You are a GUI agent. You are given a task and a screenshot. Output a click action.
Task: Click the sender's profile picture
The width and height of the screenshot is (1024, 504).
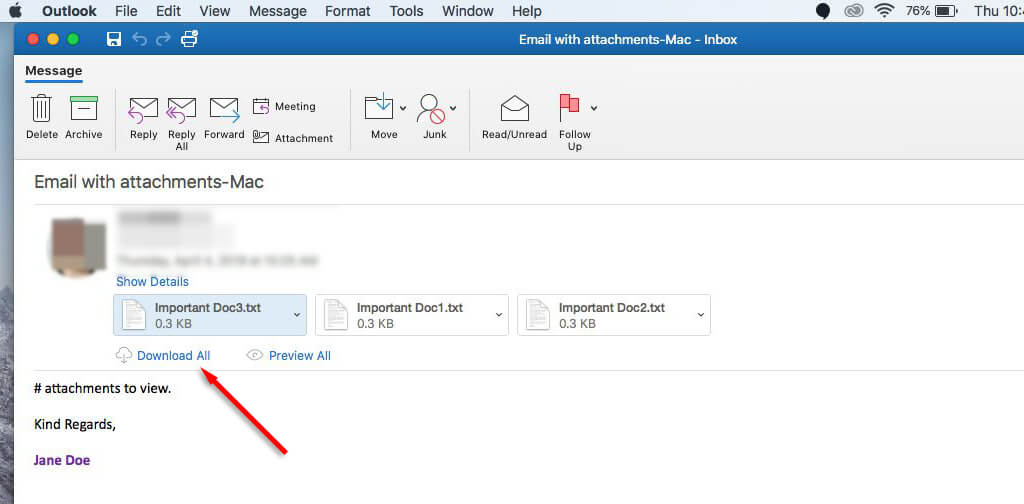(x=78, y=247)
